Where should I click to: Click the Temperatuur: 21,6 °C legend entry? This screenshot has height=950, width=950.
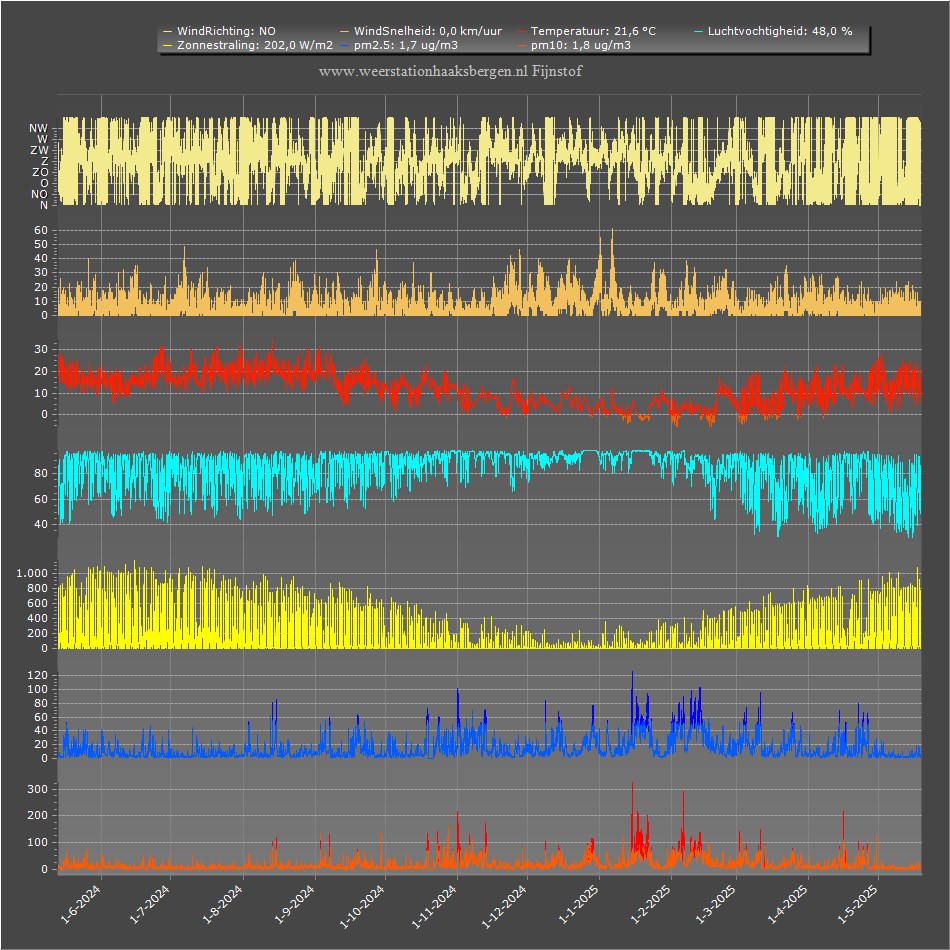pyautogui.click(x=586, y=31)
